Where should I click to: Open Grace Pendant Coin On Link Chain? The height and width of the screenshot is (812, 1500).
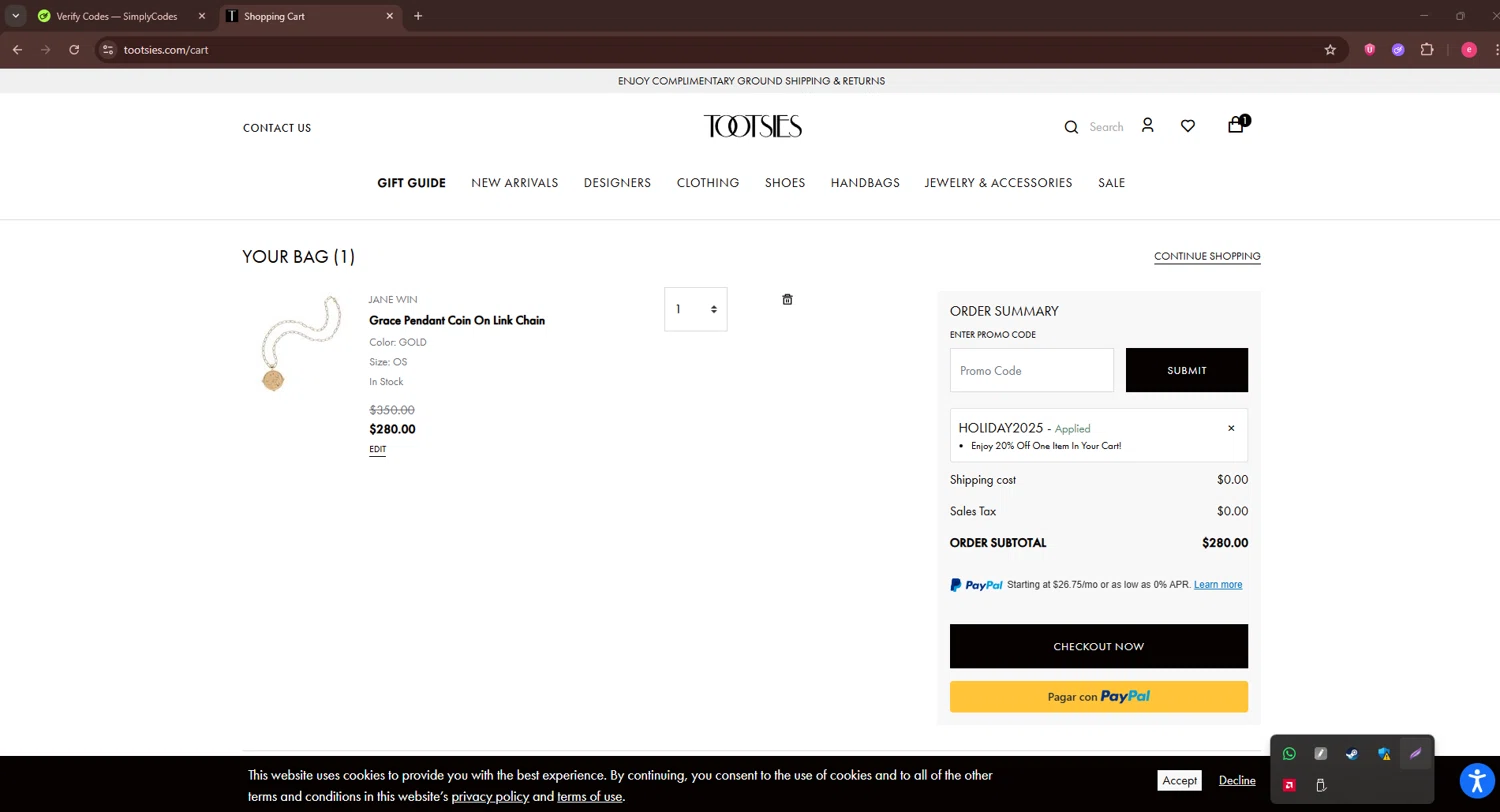click(457, 321)
